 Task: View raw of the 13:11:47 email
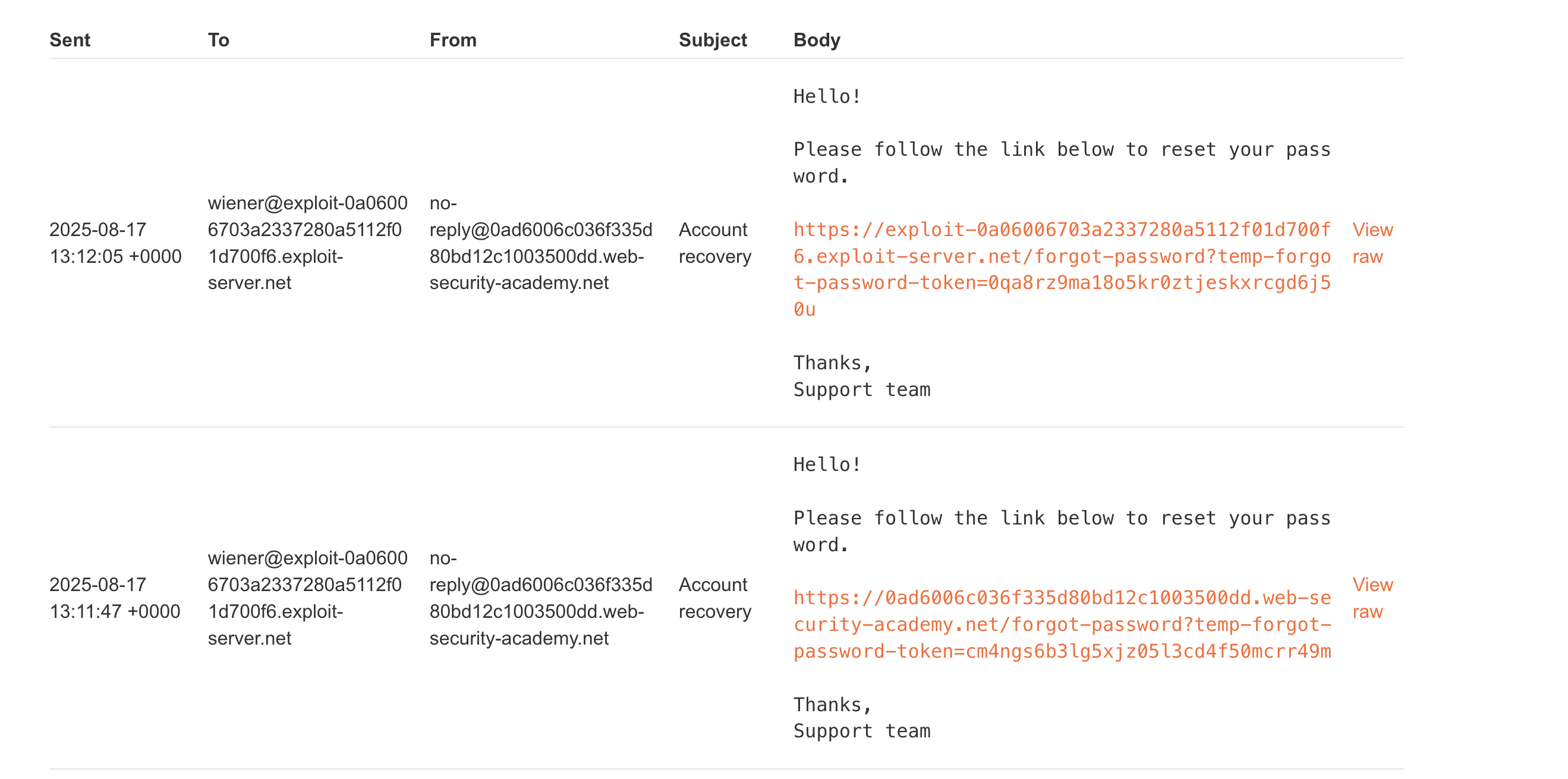(1372, 598)
